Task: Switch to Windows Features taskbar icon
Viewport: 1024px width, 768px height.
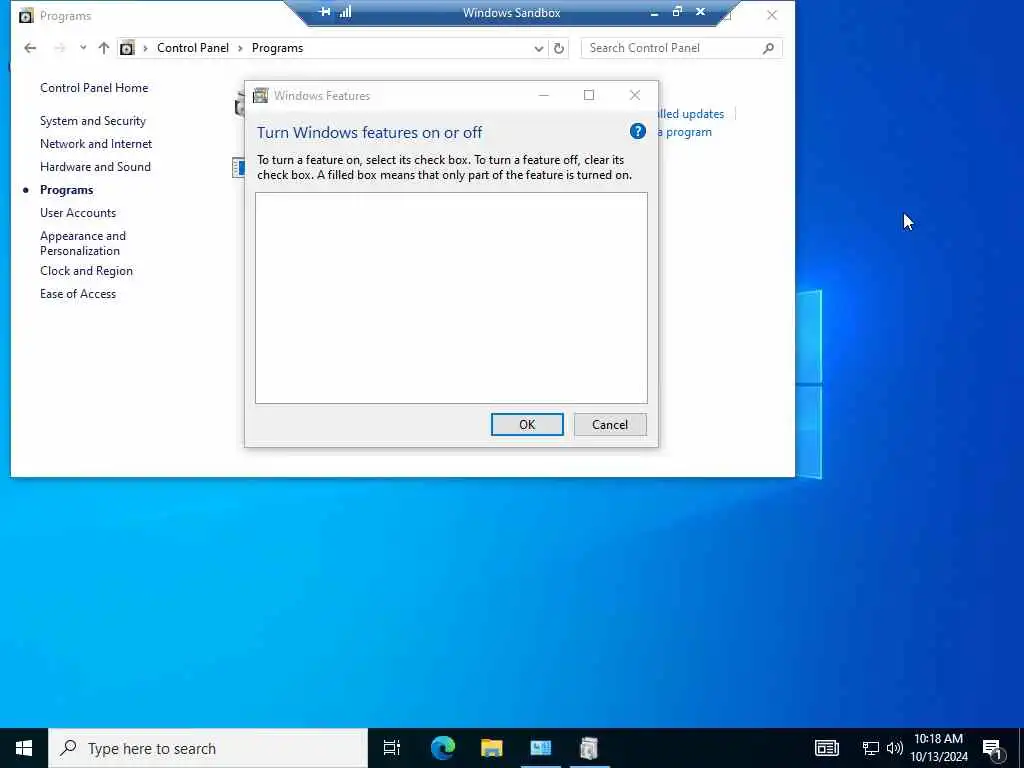Action: click(x=589, y=748)
